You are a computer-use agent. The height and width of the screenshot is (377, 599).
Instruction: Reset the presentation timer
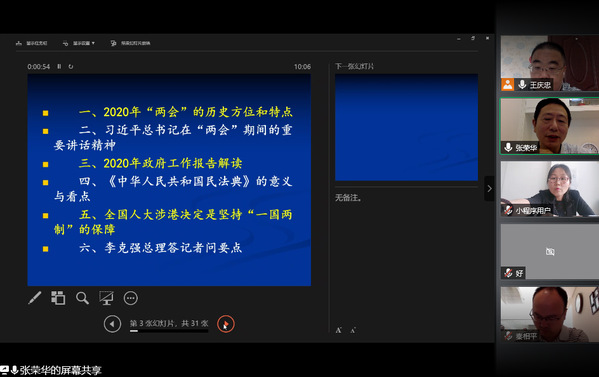[x=71, y=66]
